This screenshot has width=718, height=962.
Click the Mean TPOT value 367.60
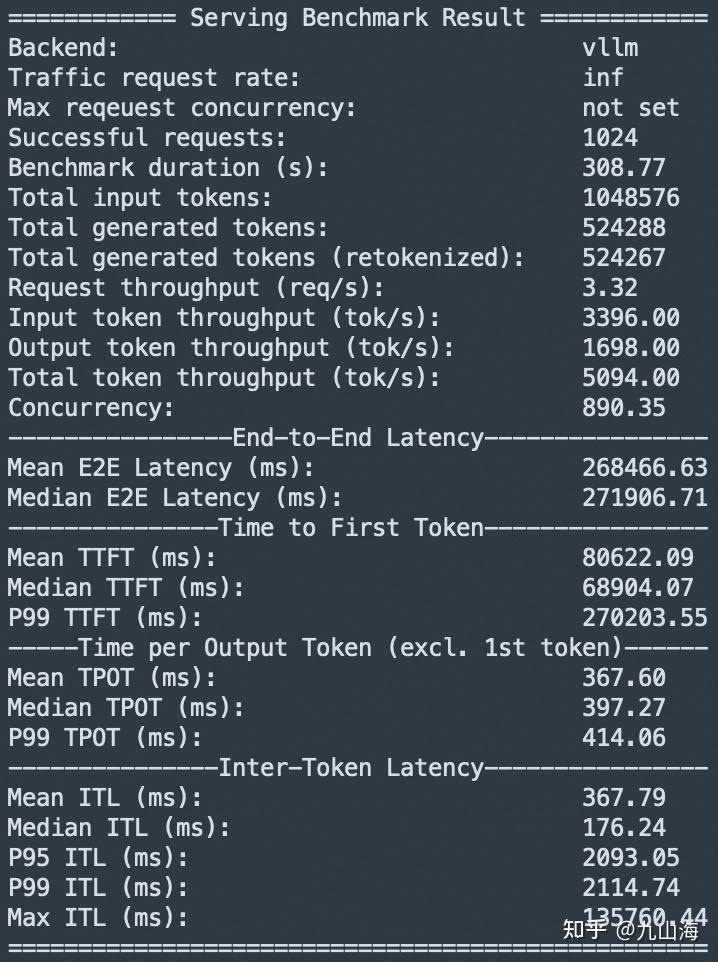point(624,677)
